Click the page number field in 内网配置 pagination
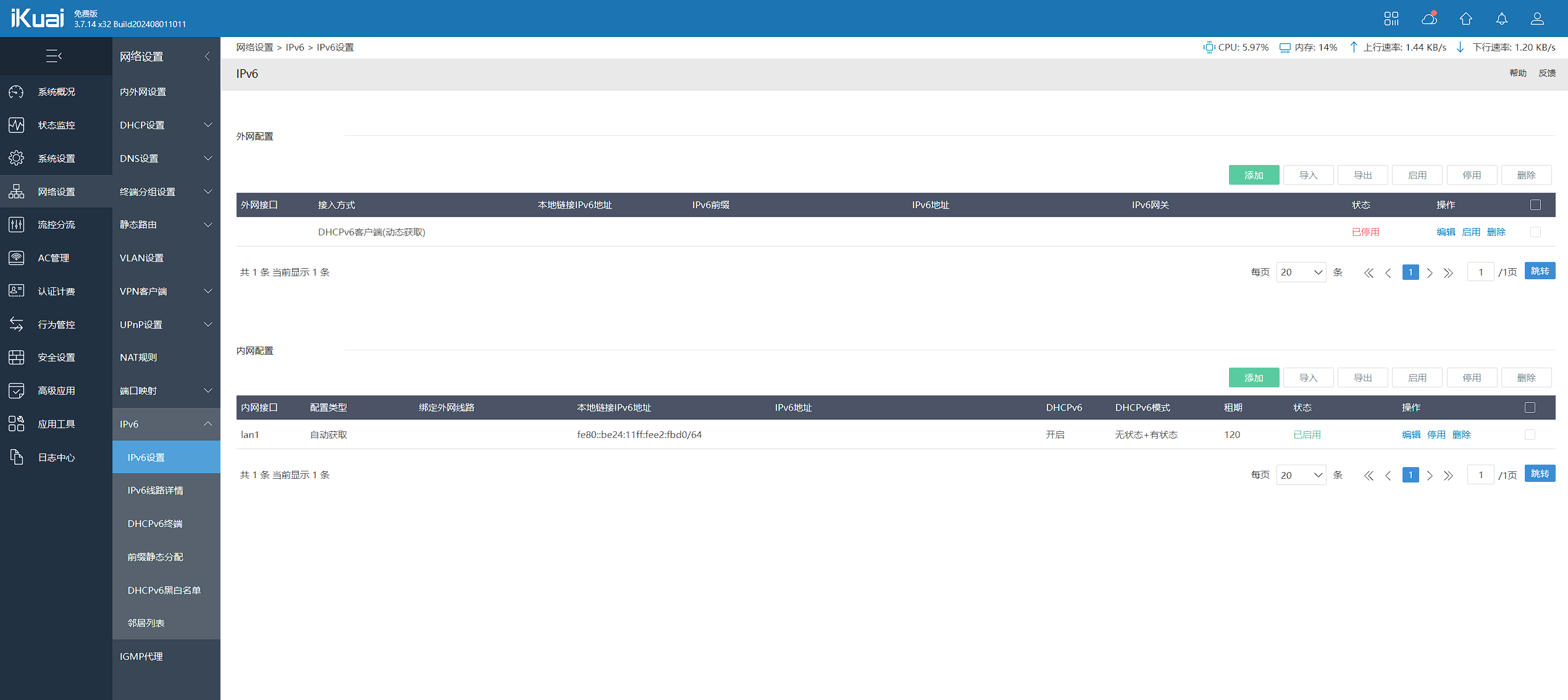The height and width of the screenshot is (700, 1568). pos(1480,475)
